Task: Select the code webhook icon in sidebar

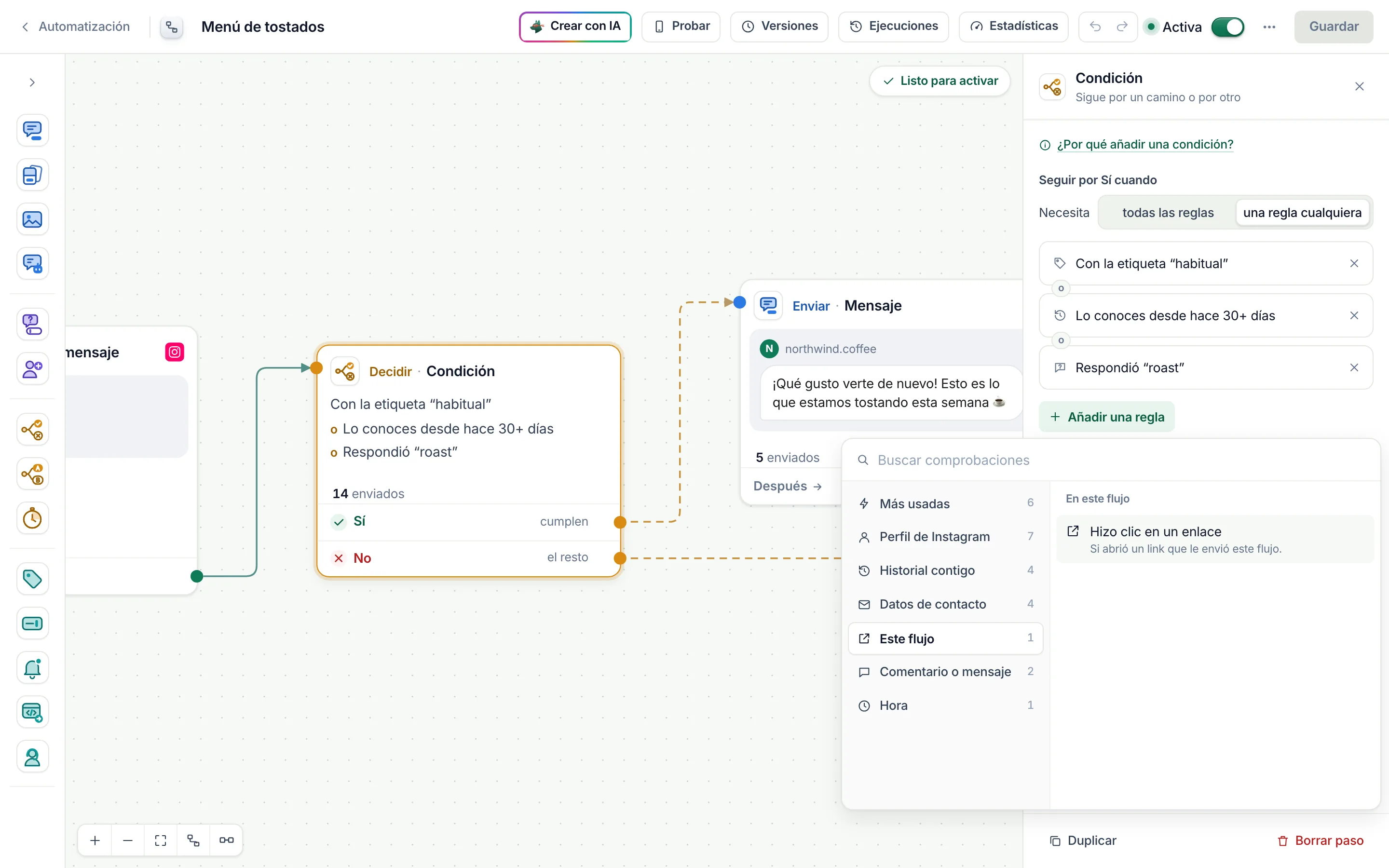Action: point(32,712)
